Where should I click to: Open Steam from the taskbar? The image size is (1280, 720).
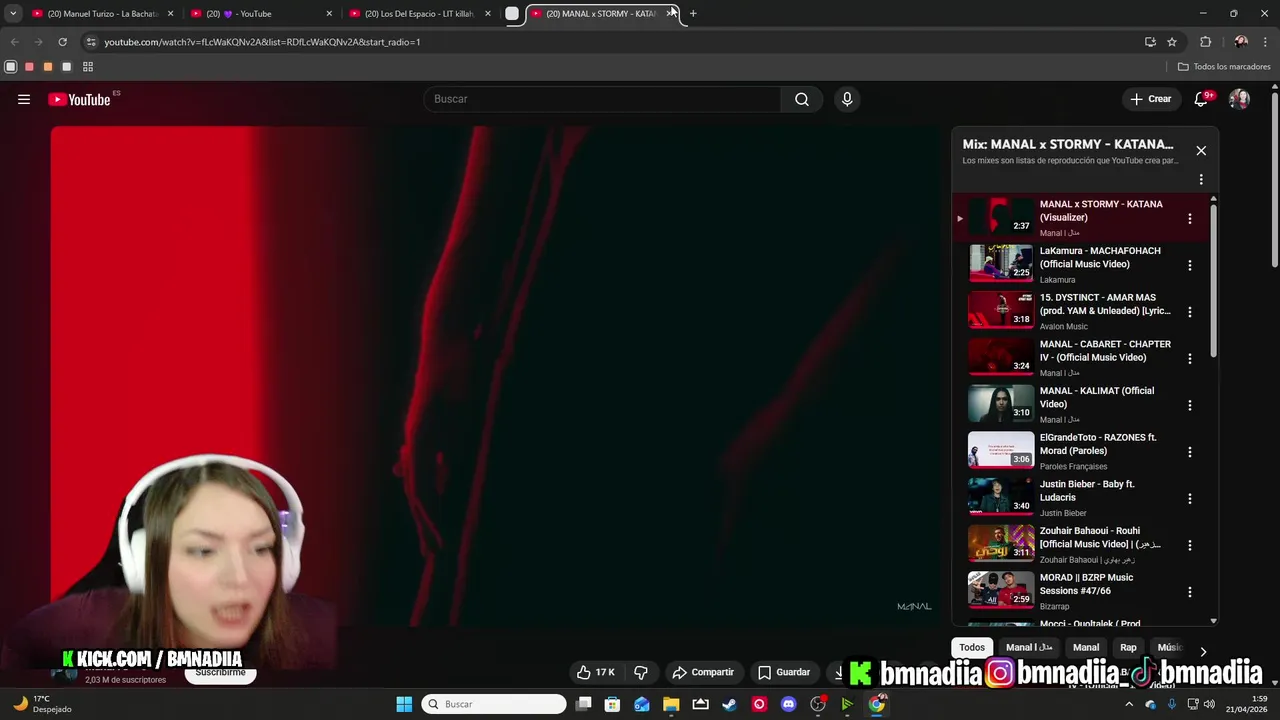tap(730, 704)
